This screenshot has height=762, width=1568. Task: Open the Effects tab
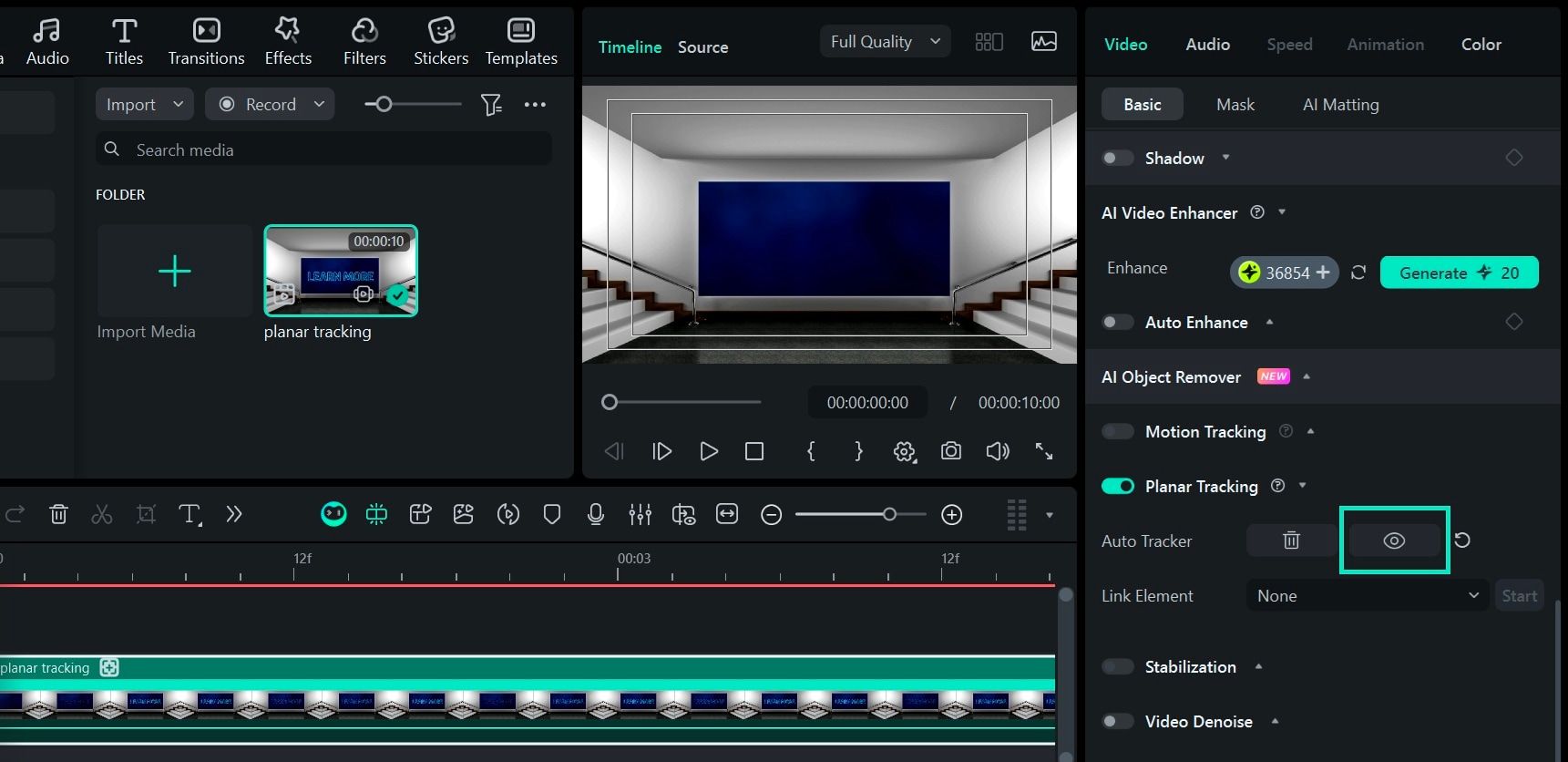coord(288,42)
